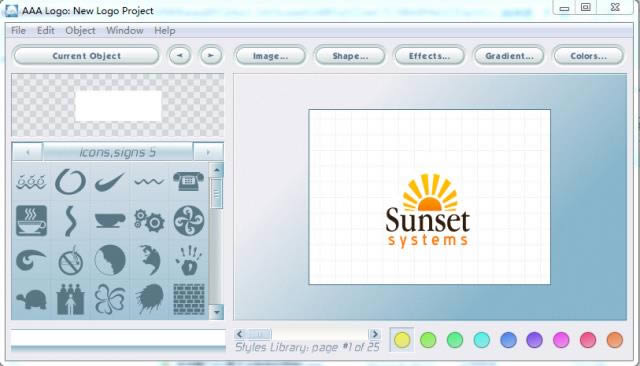This screenshot has width=640, height=366.
Task: Pick the circular brush swoosh icon
Action: (71, 182)
